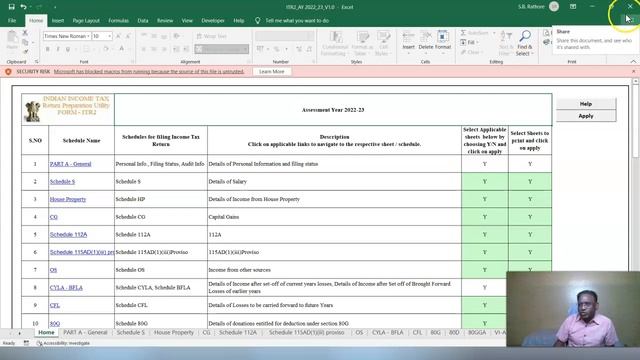The image size is (640, 360).
Task: Toggle Center alignment
Action: pyautogui.click(x=154, y=49)
